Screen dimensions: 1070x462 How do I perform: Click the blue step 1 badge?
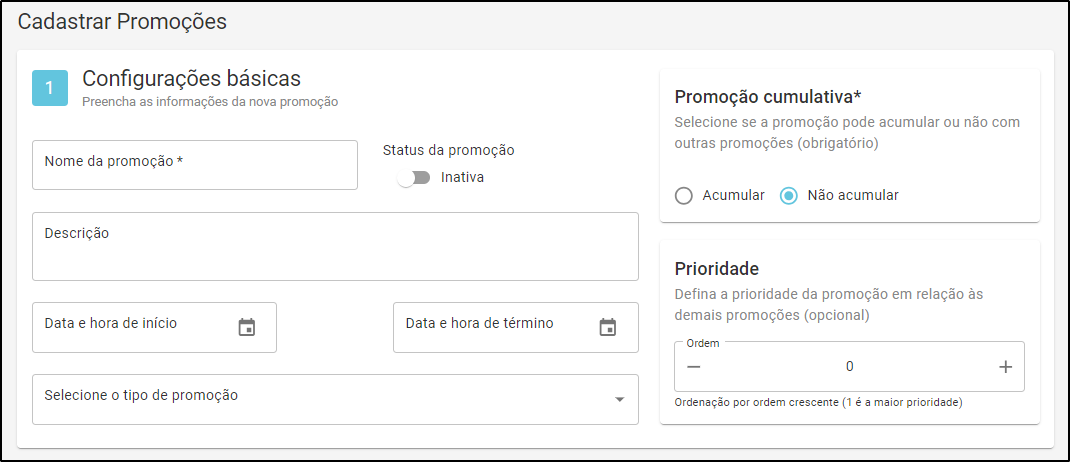point(50,88)
